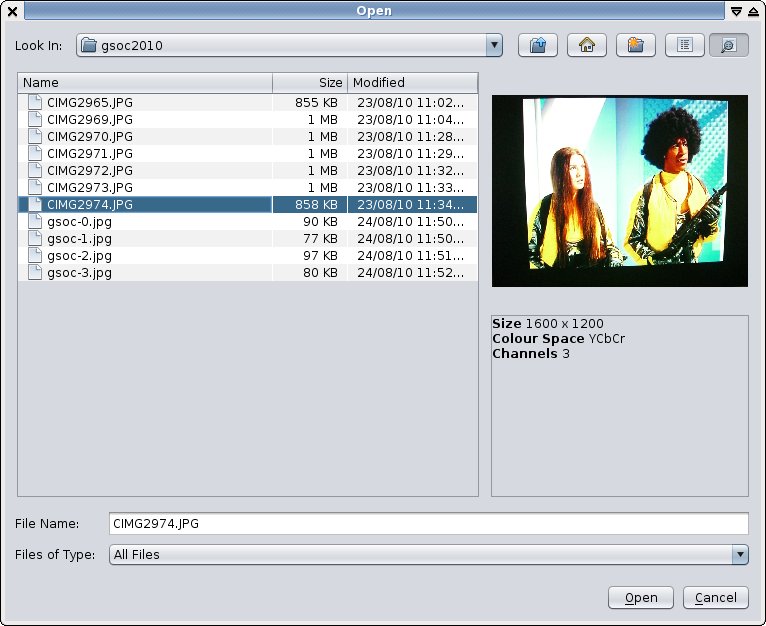
Task: Click modified date 23/08/10 11:02
Action: (x=410, y=103)
